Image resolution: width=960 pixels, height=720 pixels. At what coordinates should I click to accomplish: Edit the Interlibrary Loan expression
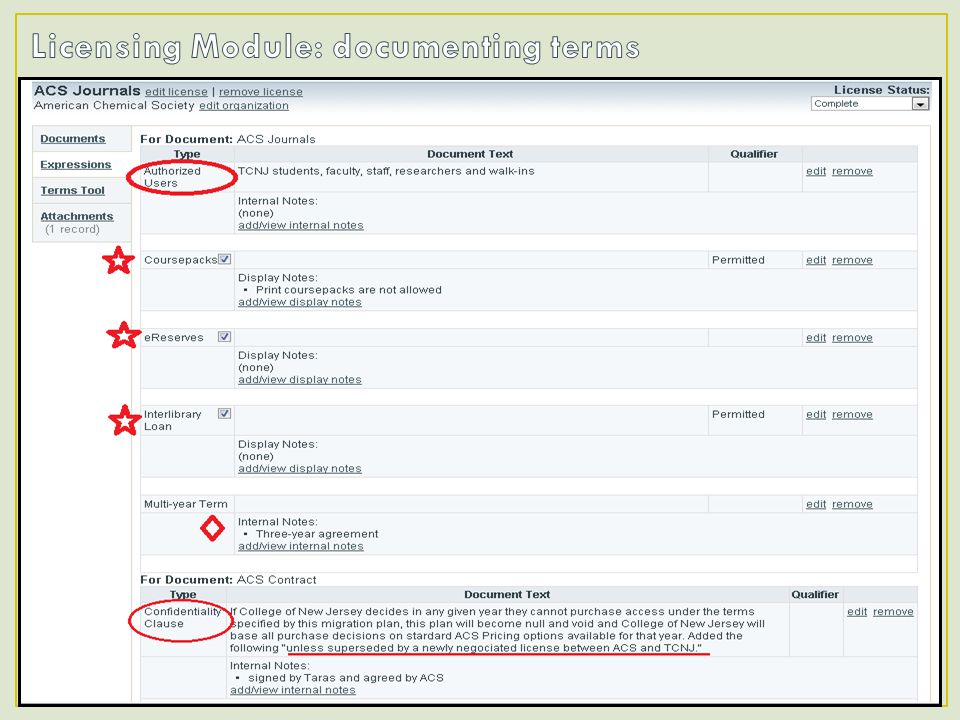pos(816,414)
